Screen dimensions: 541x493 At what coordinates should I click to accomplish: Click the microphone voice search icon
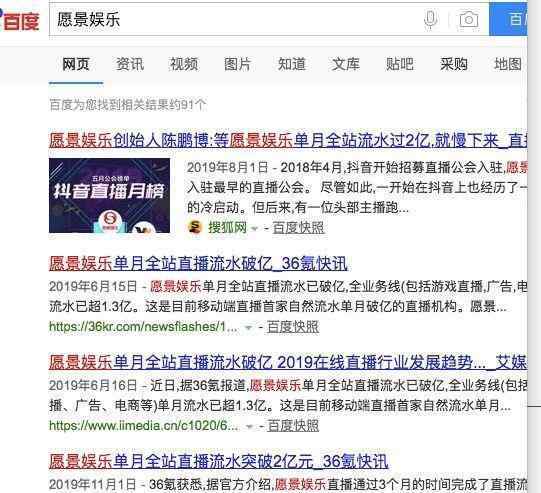pos(430,19)
